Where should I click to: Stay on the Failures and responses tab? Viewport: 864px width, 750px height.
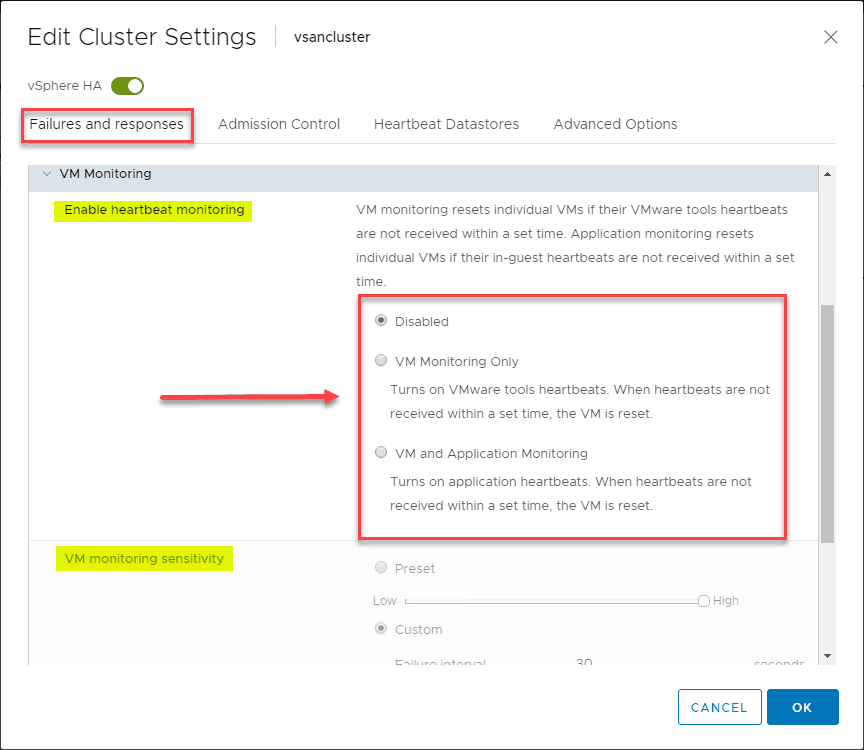[107, 126]
